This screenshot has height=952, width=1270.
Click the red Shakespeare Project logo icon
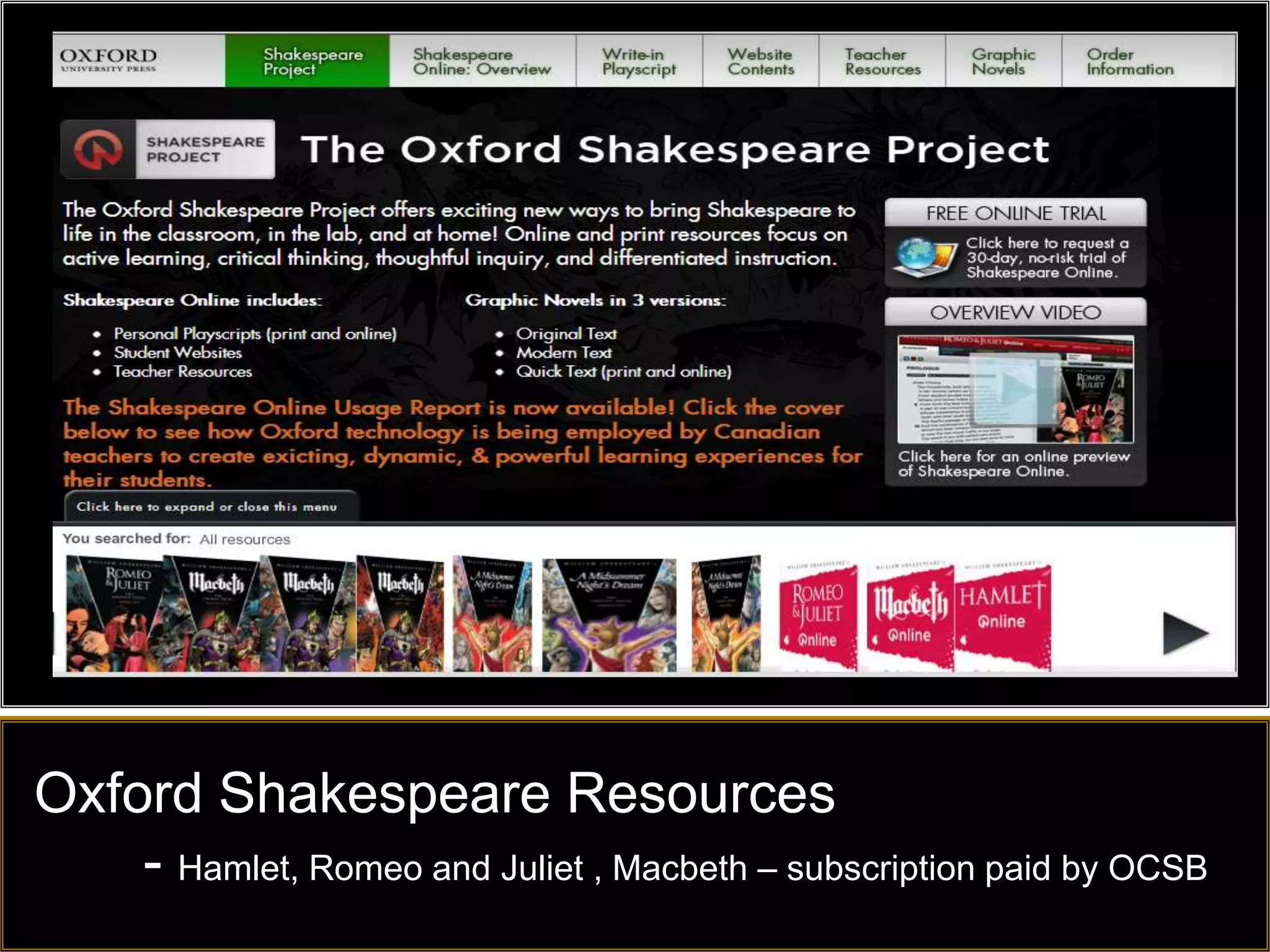tap(98, 149)
